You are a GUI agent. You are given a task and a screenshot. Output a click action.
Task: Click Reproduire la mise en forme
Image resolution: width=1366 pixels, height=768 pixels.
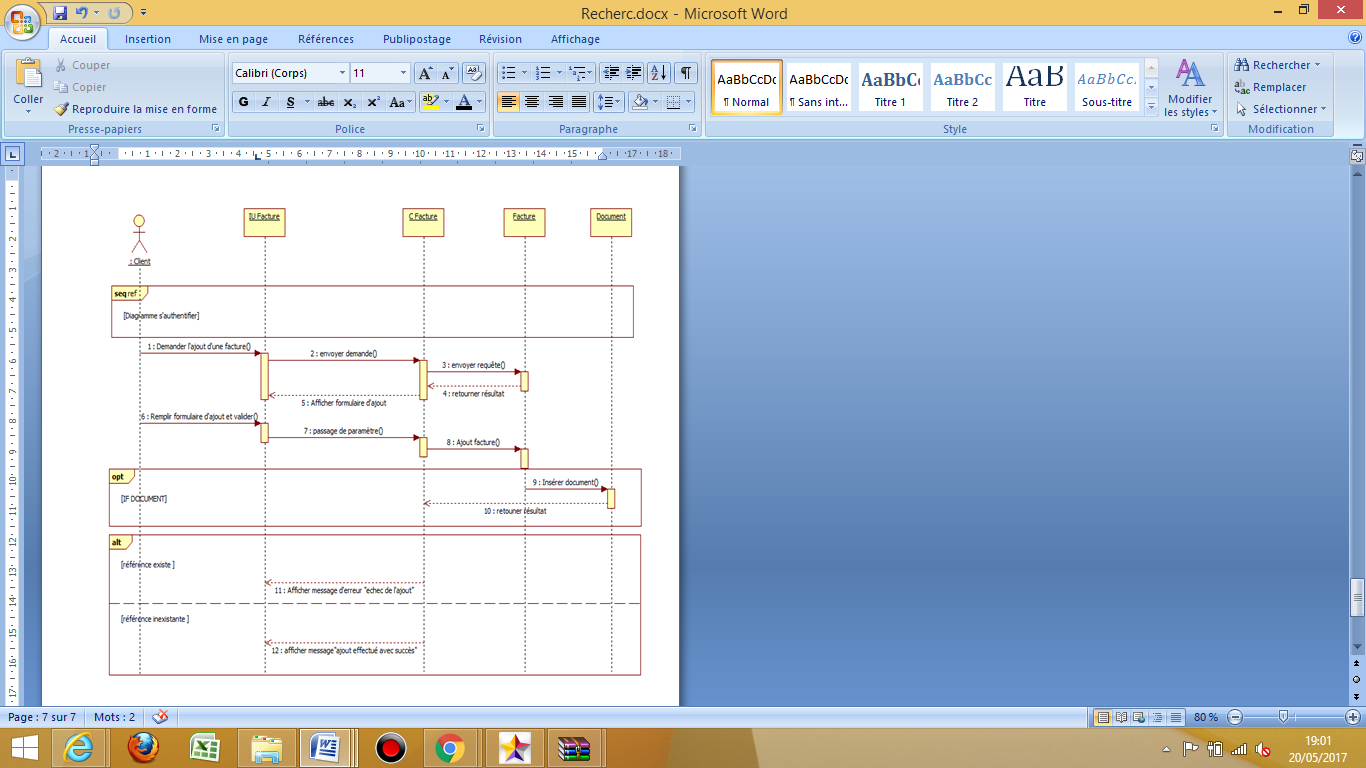click(x=135, y=109)
